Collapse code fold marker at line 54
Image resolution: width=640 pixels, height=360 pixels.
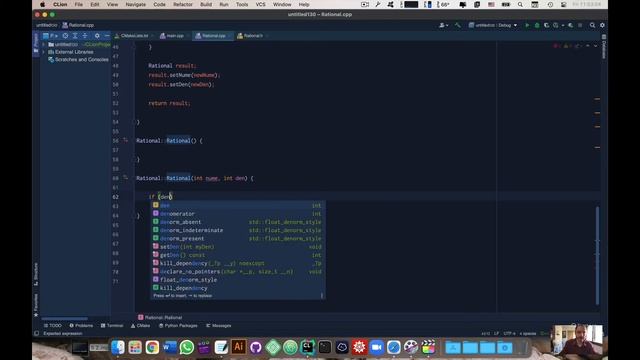pos(133,122)
